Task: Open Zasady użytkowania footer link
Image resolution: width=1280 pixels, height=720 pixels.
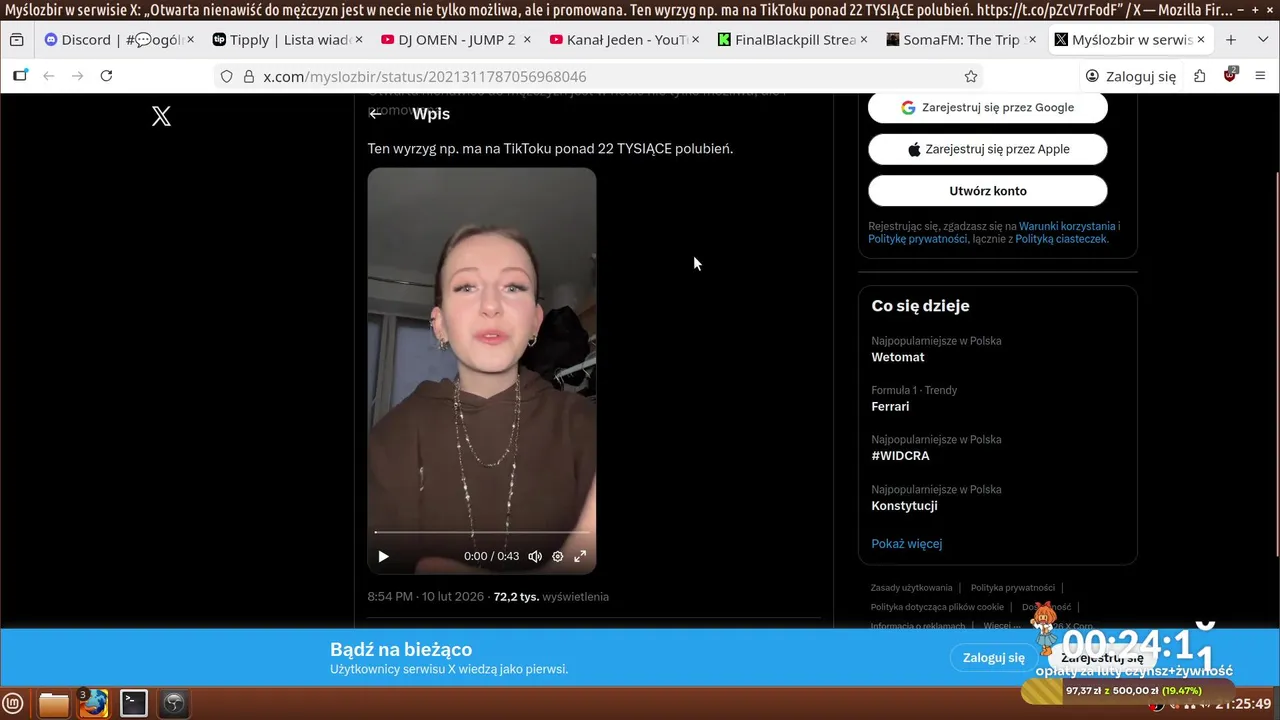Action: pos(911,588)
